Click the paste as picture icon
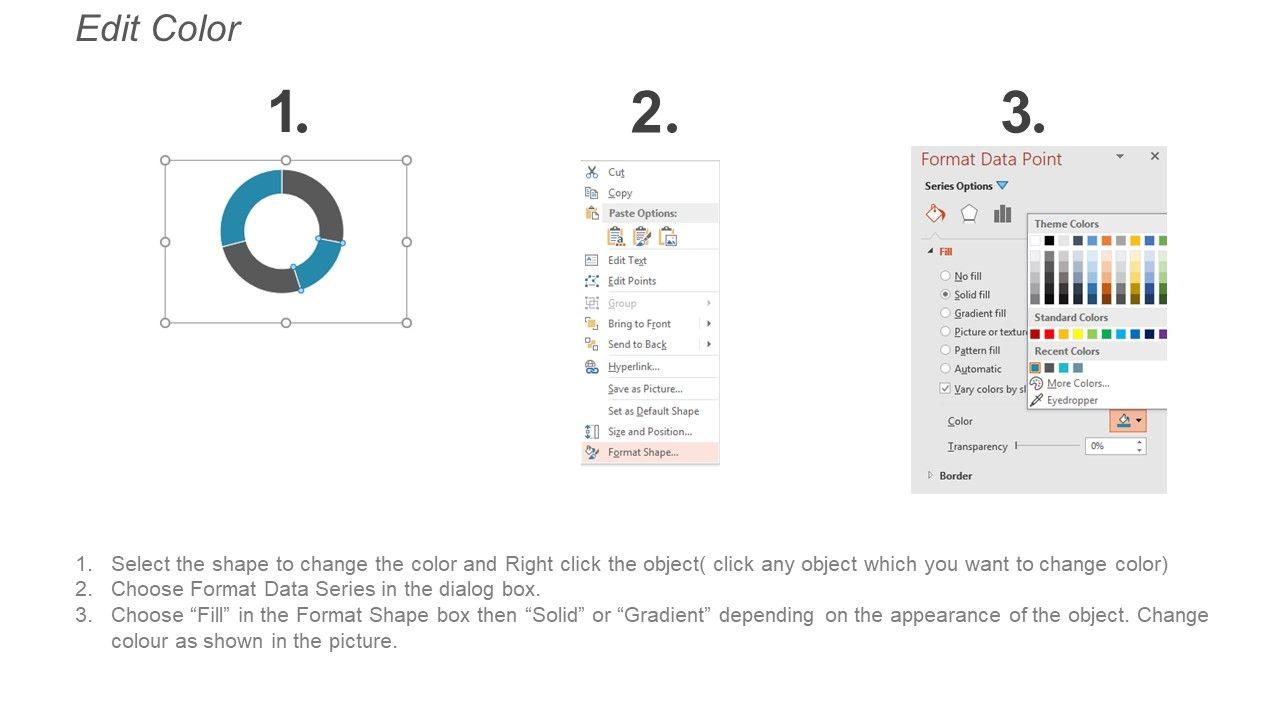Screen dimensions: 1280x720 click(x=669, y=236)
